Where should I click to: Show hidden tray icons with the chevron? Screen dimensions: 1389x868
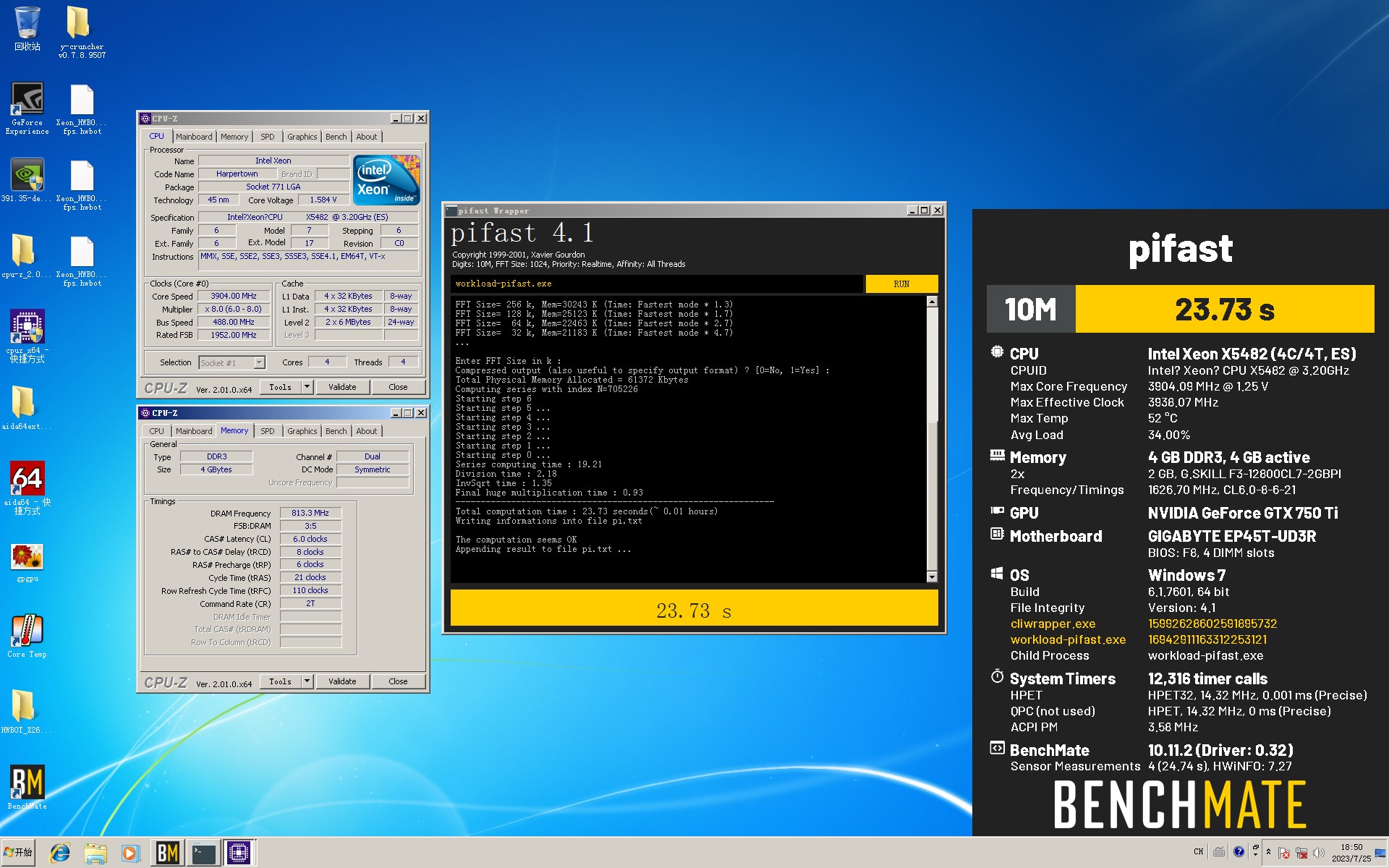[1268, 852]
